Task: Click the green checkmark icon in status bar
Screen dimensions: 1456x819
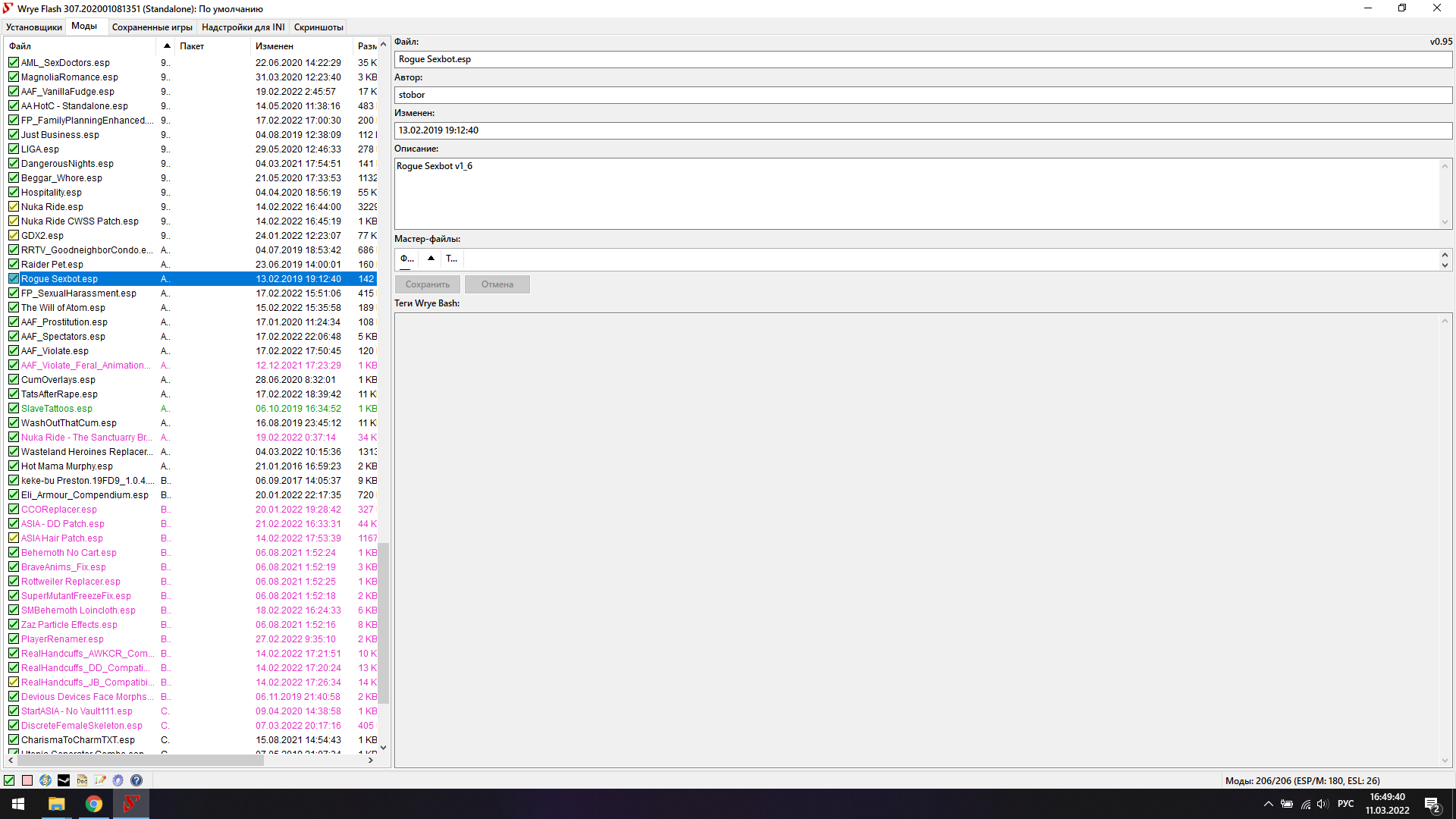Action: pos(9,780)
